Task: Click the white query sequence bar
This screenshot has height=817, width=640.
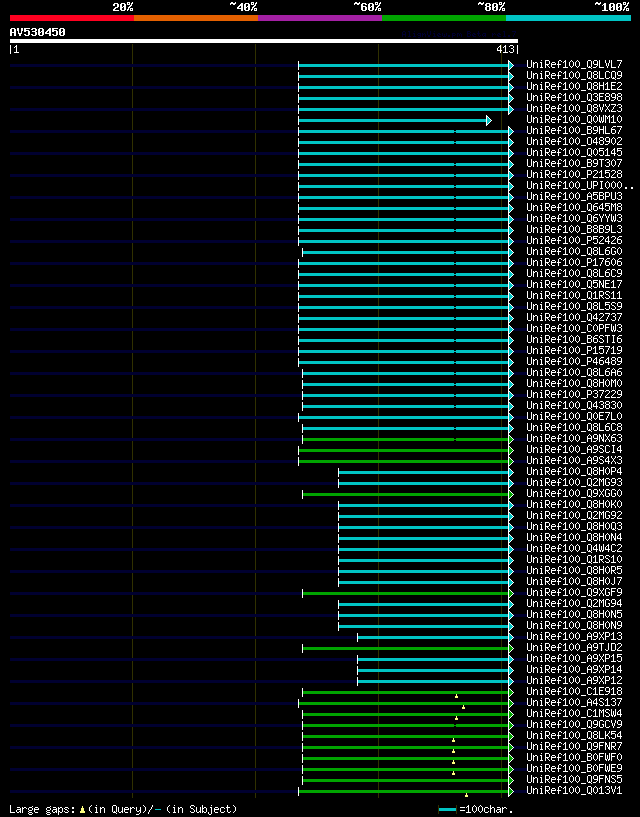Action: [x=264, y=41]
